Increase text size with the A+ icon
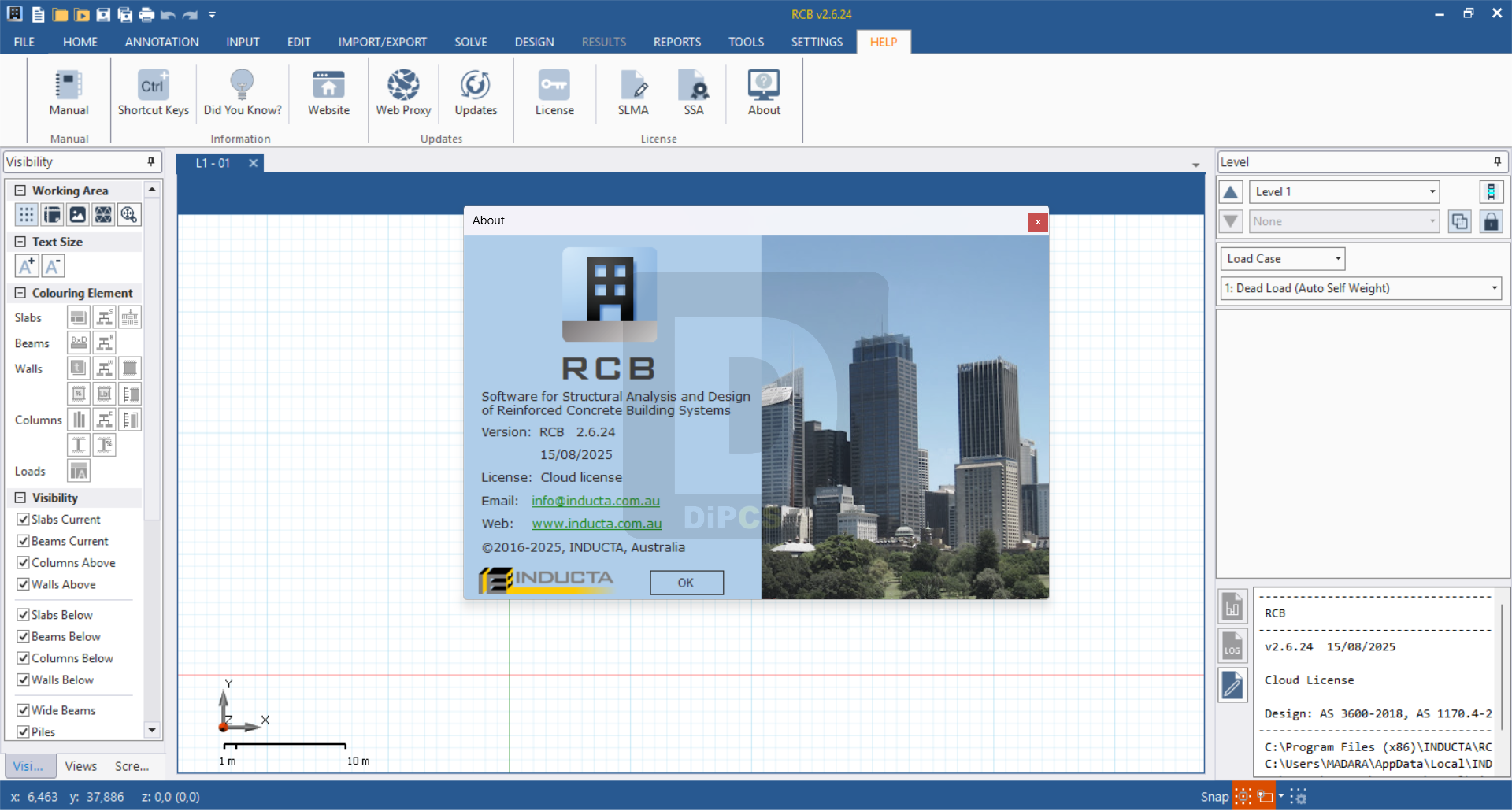The width and height of the screenshot is (1512, 811). [x=26, y=266]
